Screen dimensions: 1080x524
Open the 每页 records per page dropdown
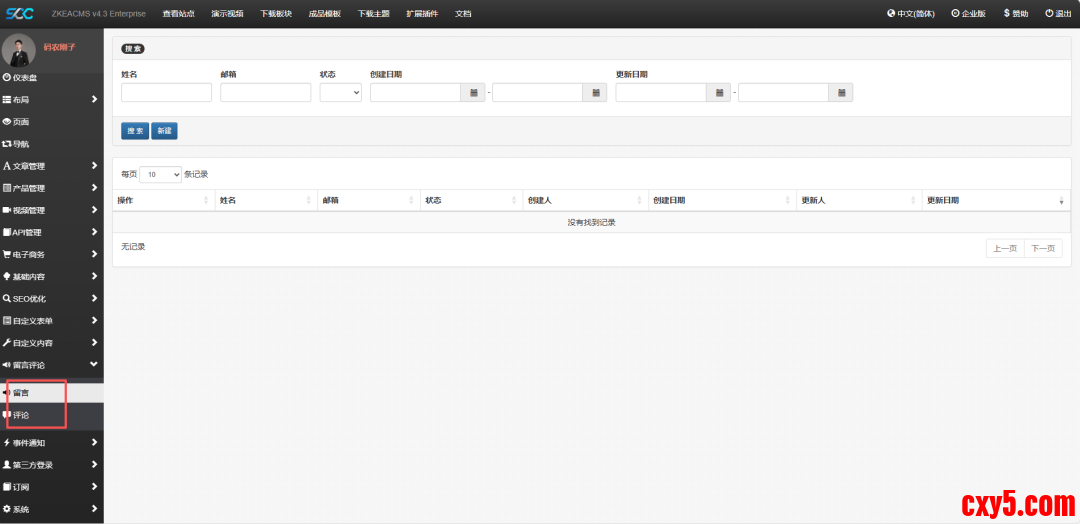coord(160,174)
